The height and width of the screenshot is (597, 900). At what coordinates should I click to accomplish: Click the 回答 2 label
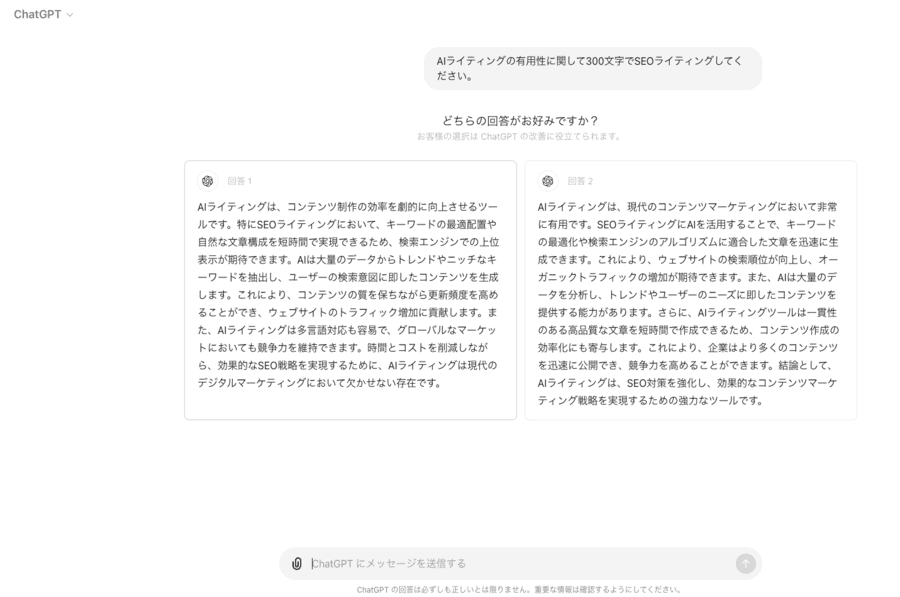tap(580, 181)
